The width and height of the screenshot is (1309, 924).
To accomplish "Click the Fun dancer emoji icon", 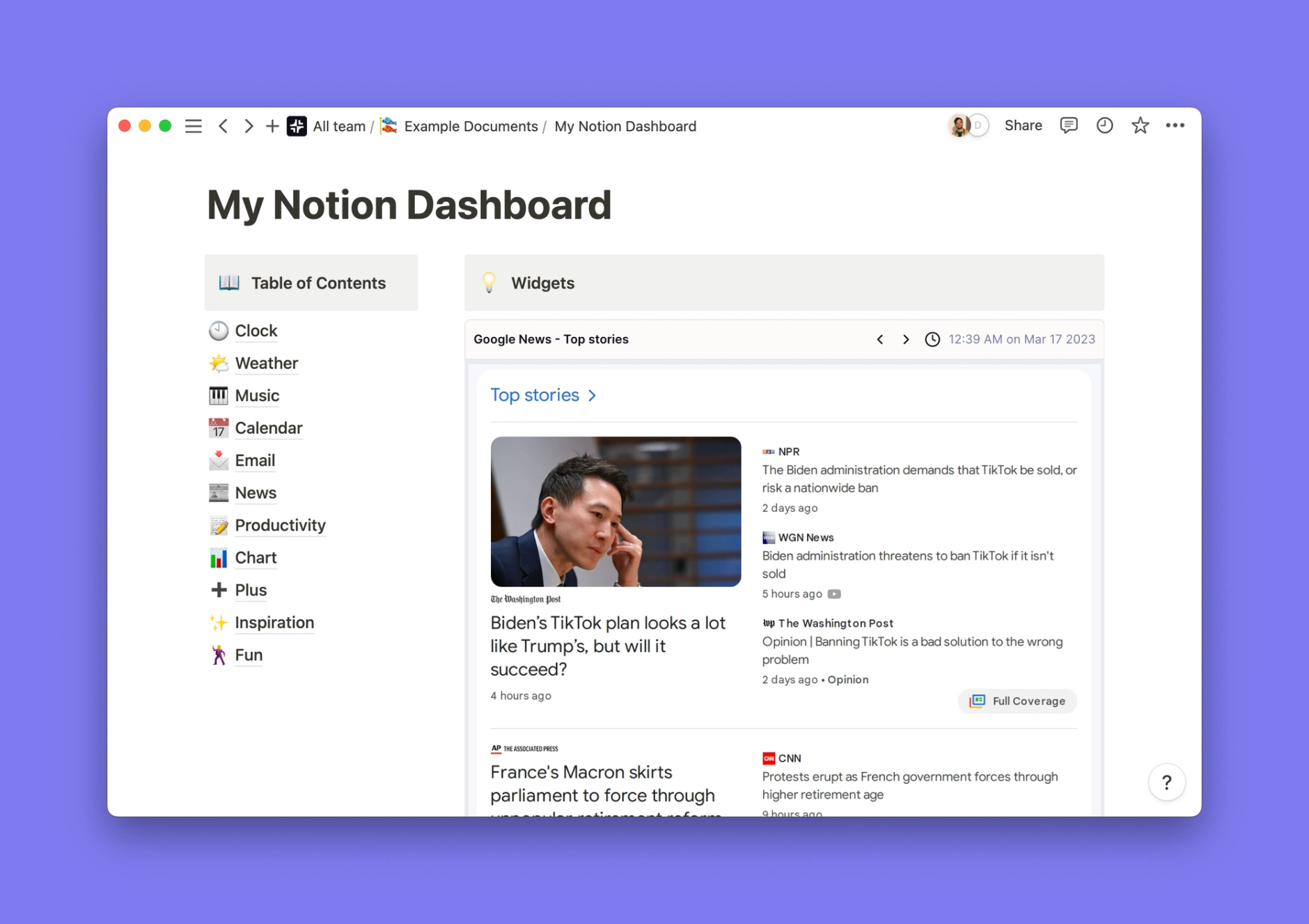I will tap(219, 655).
